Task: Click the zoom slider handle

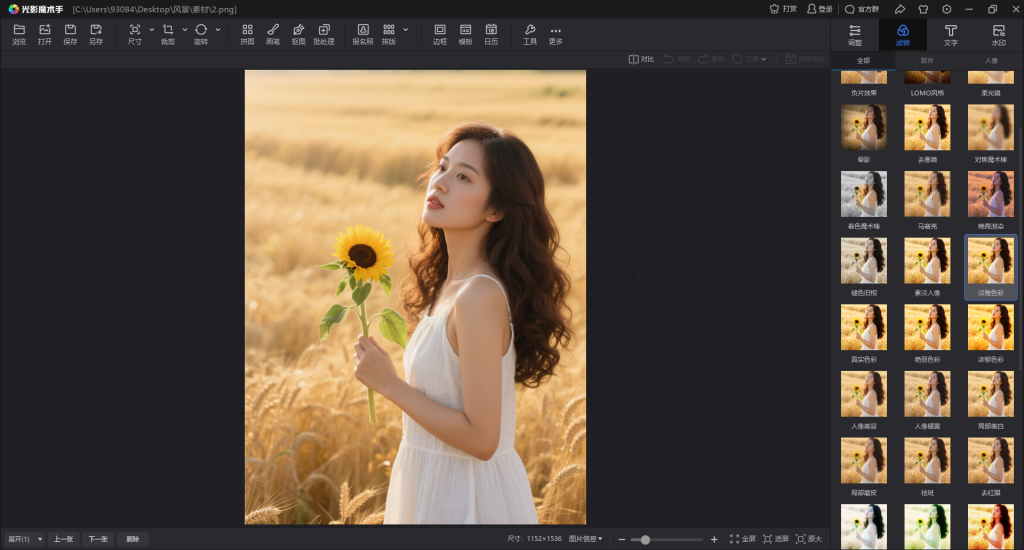Action: (645, 539)
